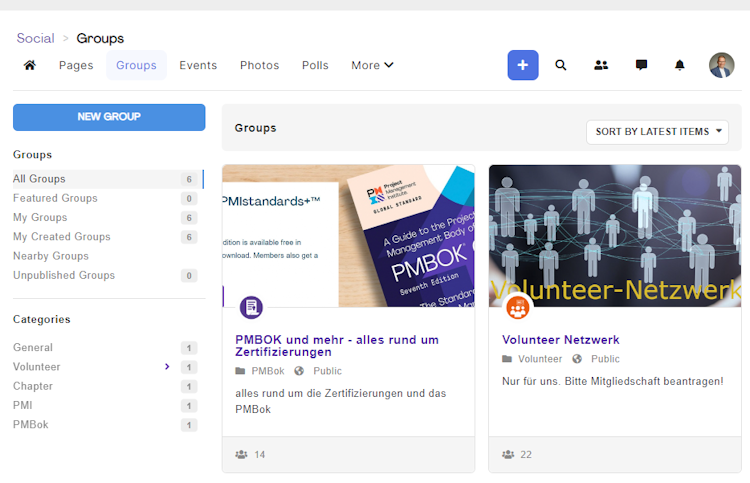The height and width of the screenshot is (483, 750).
Task: Click folder icon next to PMBok category
Action: click(240, 371)
